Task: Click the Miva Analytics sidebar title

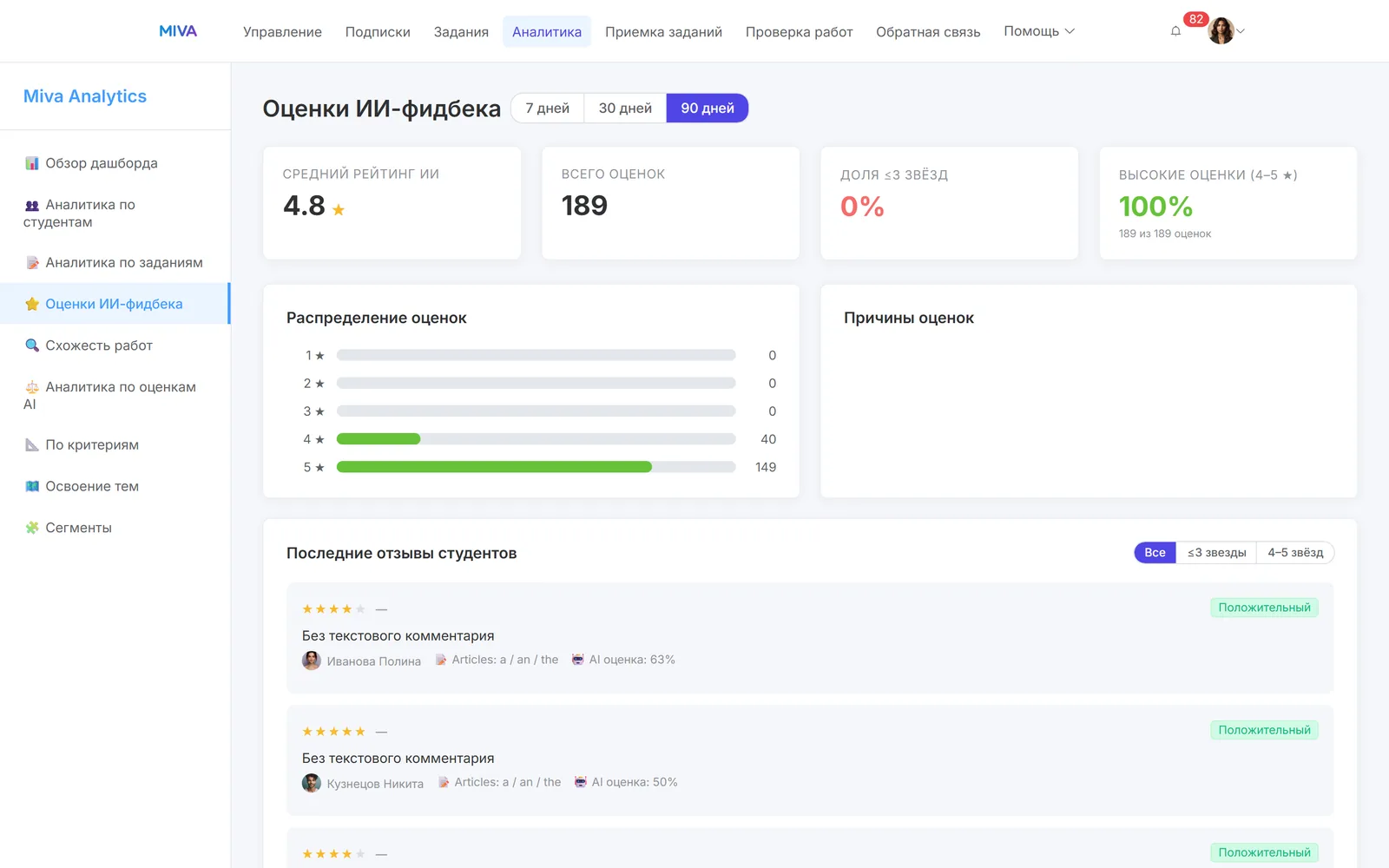Action: [85, 96]
